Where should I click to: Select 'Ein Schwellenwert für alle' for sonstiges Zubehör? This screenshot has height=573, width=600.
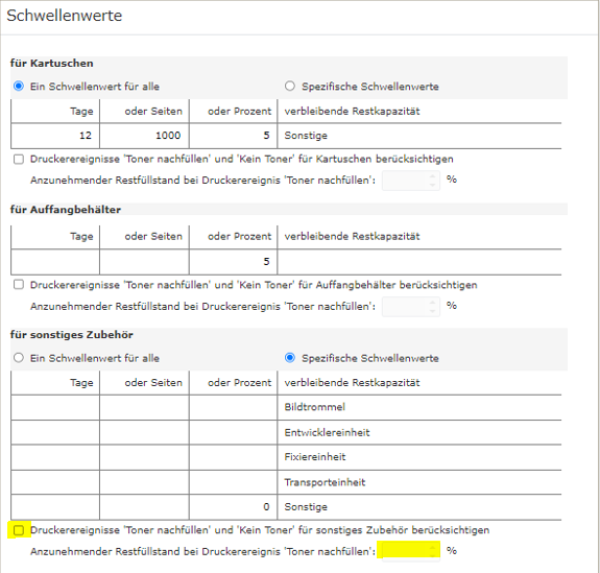coord(18,358)
